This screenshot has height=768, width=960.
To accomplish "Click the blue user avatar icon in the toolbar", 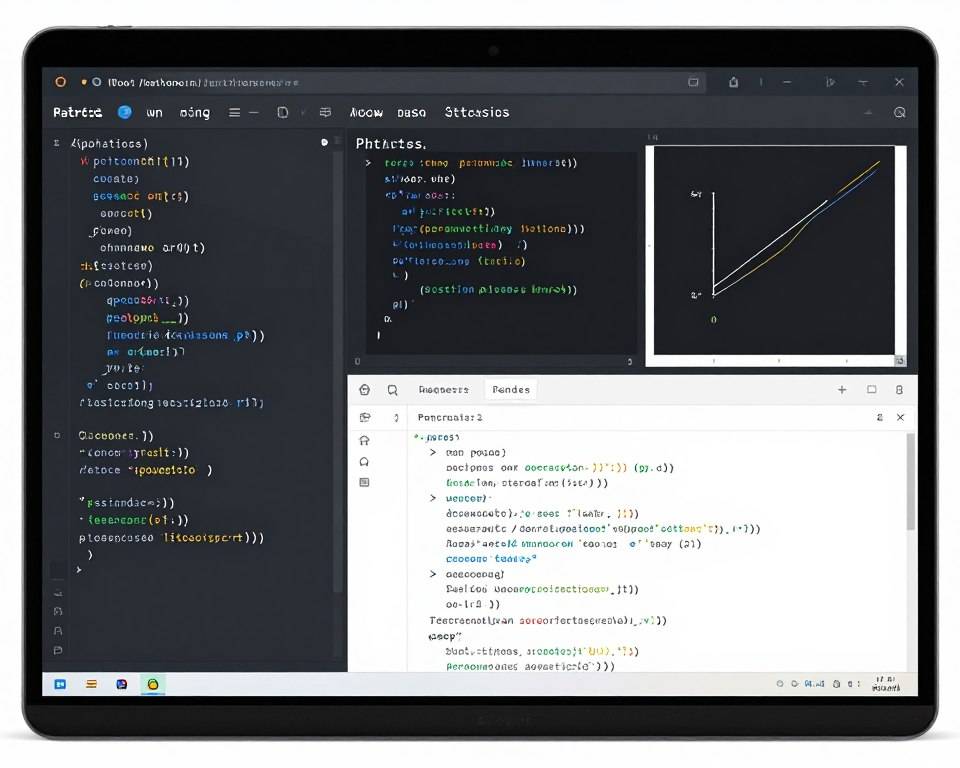I will pyautogui.click(x=123, y=112).
